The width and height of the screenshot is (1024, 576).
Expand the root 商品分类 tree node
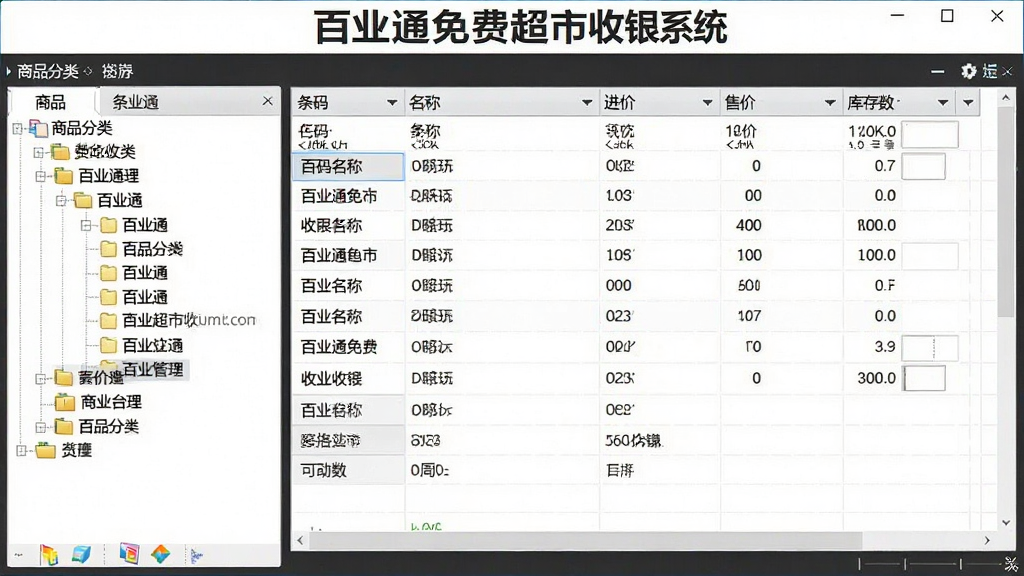click(18, 129)
